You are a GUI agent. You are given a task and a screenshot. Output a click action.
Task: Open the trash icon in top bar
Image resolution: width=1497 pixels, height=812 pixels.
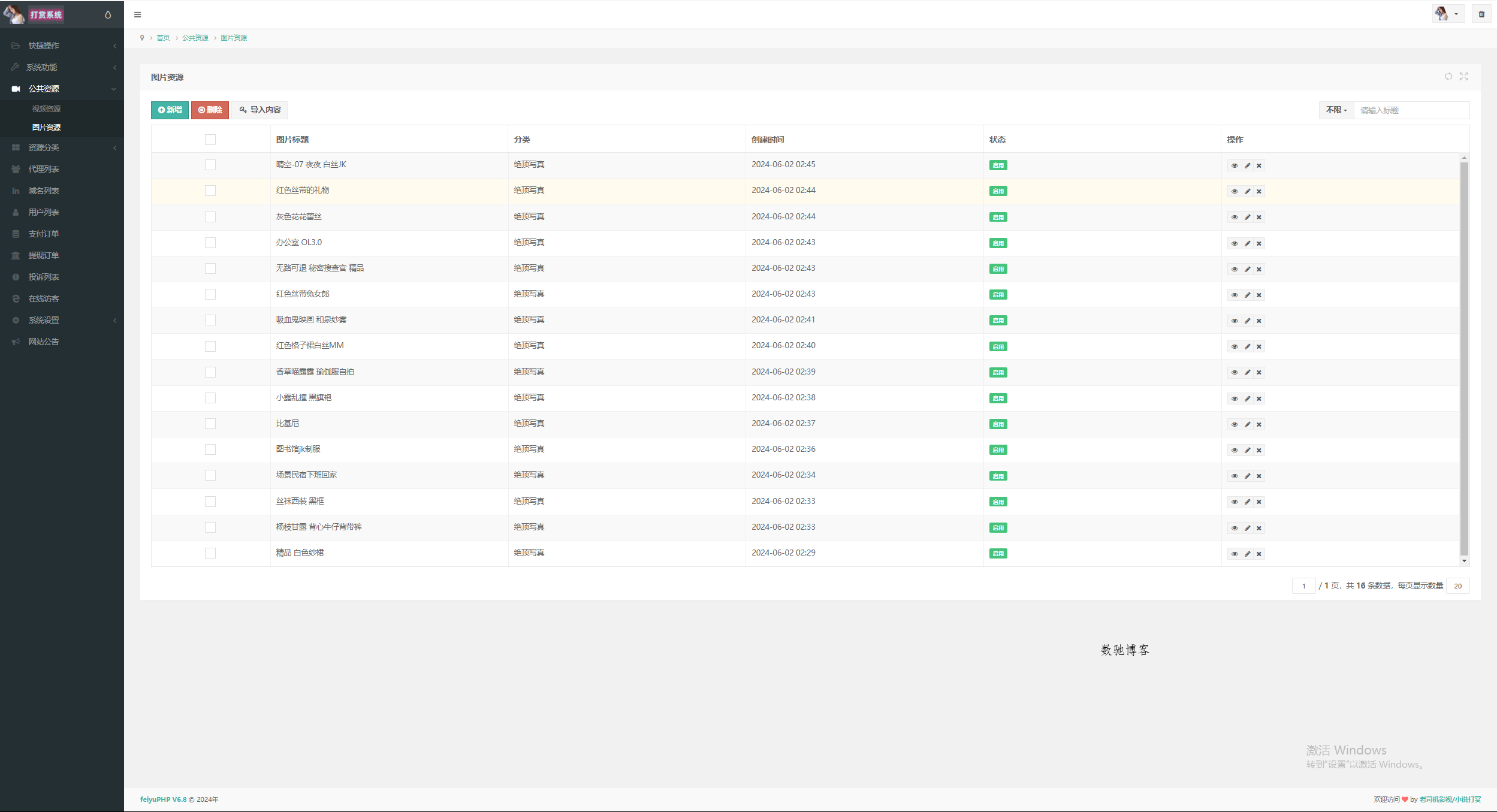tap(1481, 14)
